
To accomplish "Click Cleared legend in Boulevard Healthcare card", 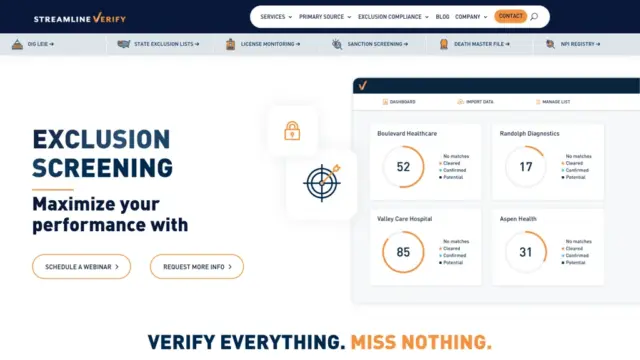I will click(x=450, y=163).
